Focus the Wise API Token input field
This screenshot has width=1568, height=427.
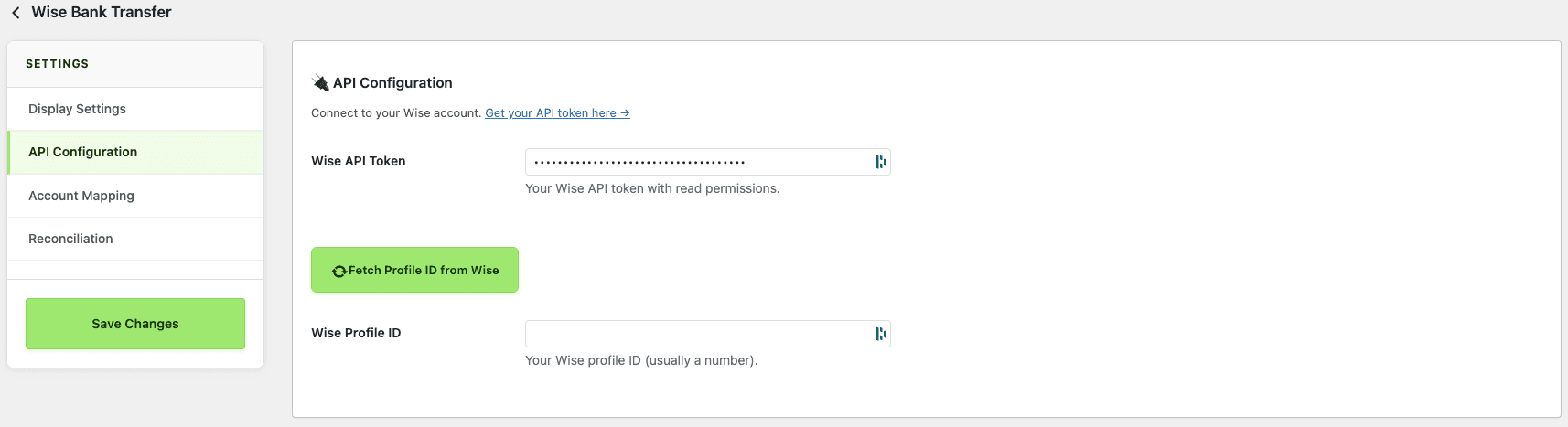coord(695,162)
